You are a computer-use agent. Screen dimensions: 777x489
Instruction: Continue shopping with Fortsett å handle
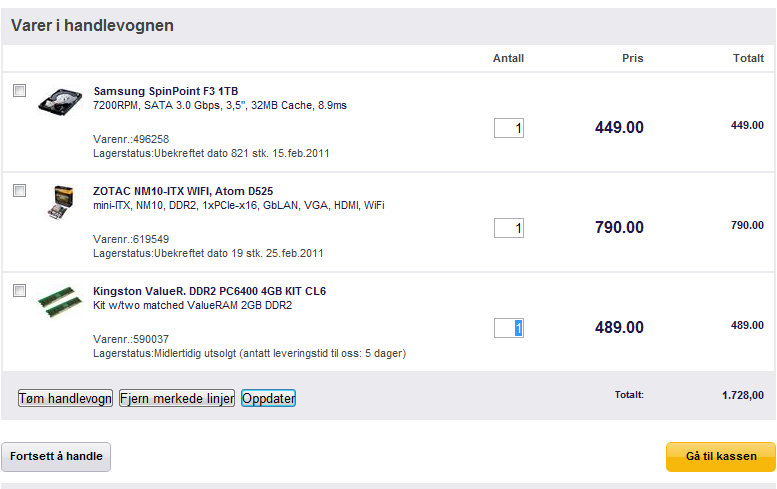[x=56, y=456]
